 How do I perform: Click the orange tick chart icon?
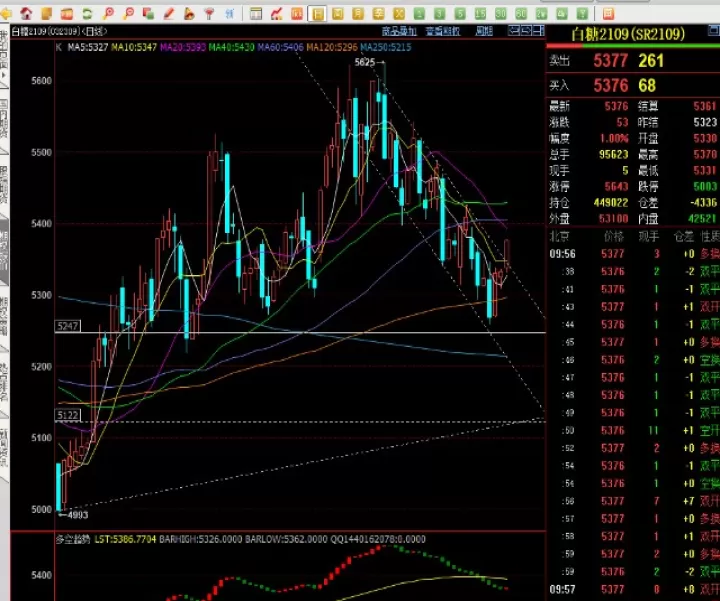pos(297,14)
